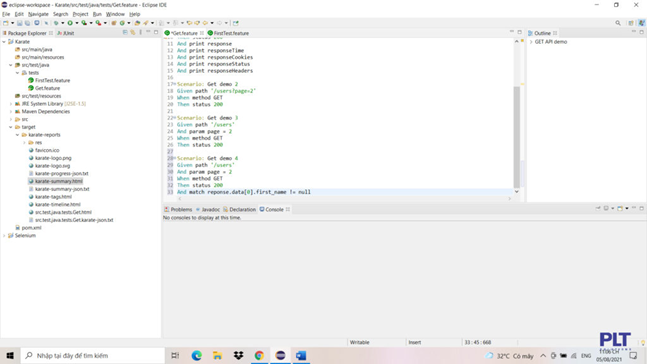Viewport: 647px width, 364px height.
Task: Minimize the Package Explorer panel
Action: click(148, 32)
